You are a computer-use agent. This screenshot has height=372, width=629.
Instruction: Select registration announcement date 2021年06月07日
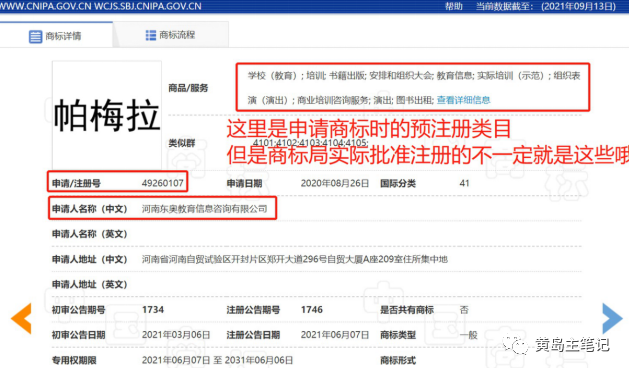click(335, 335)
